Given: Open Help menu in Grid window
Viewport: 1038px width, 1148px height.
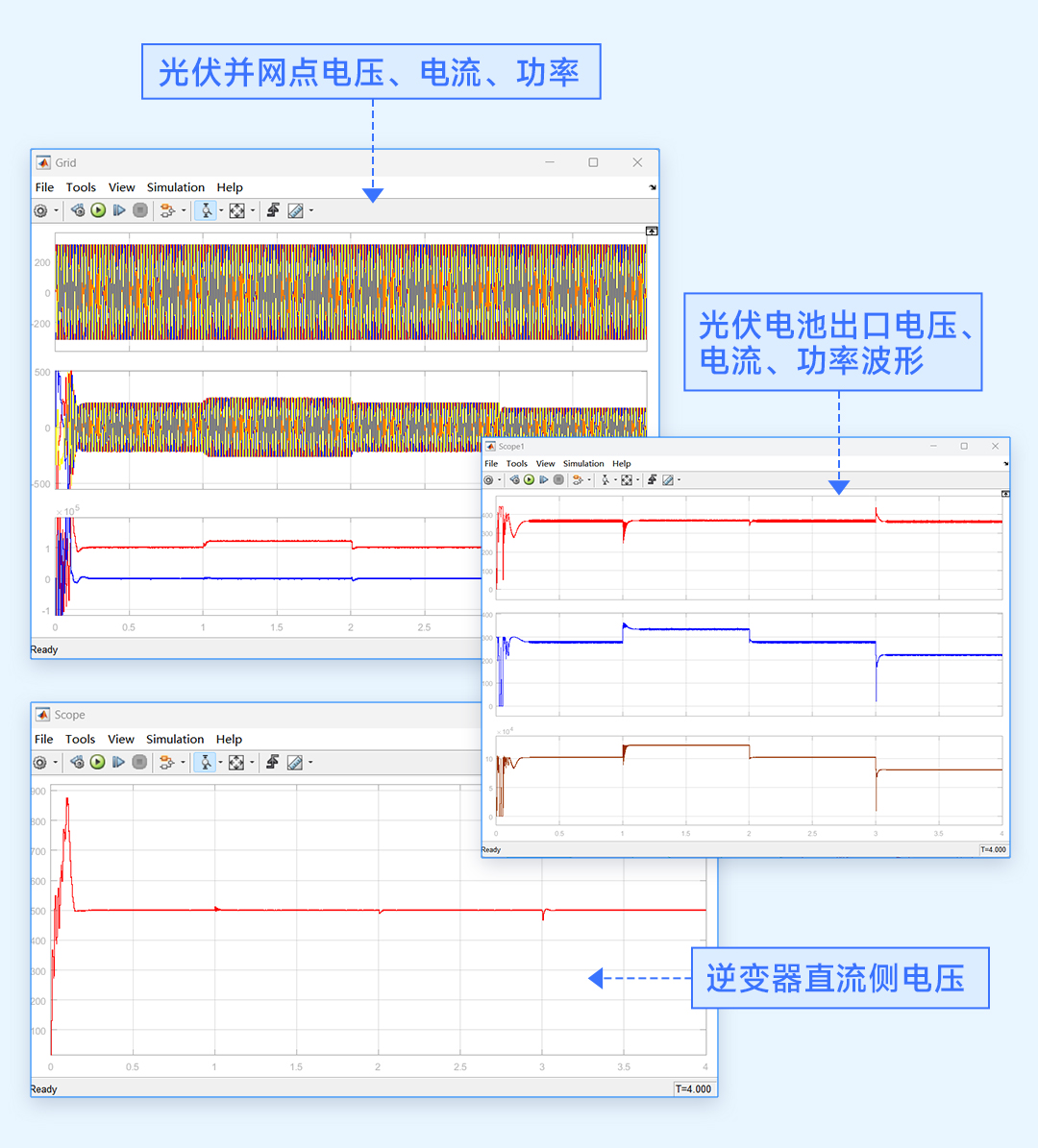Looking at the screenshot, I should [x=230, y=187].
